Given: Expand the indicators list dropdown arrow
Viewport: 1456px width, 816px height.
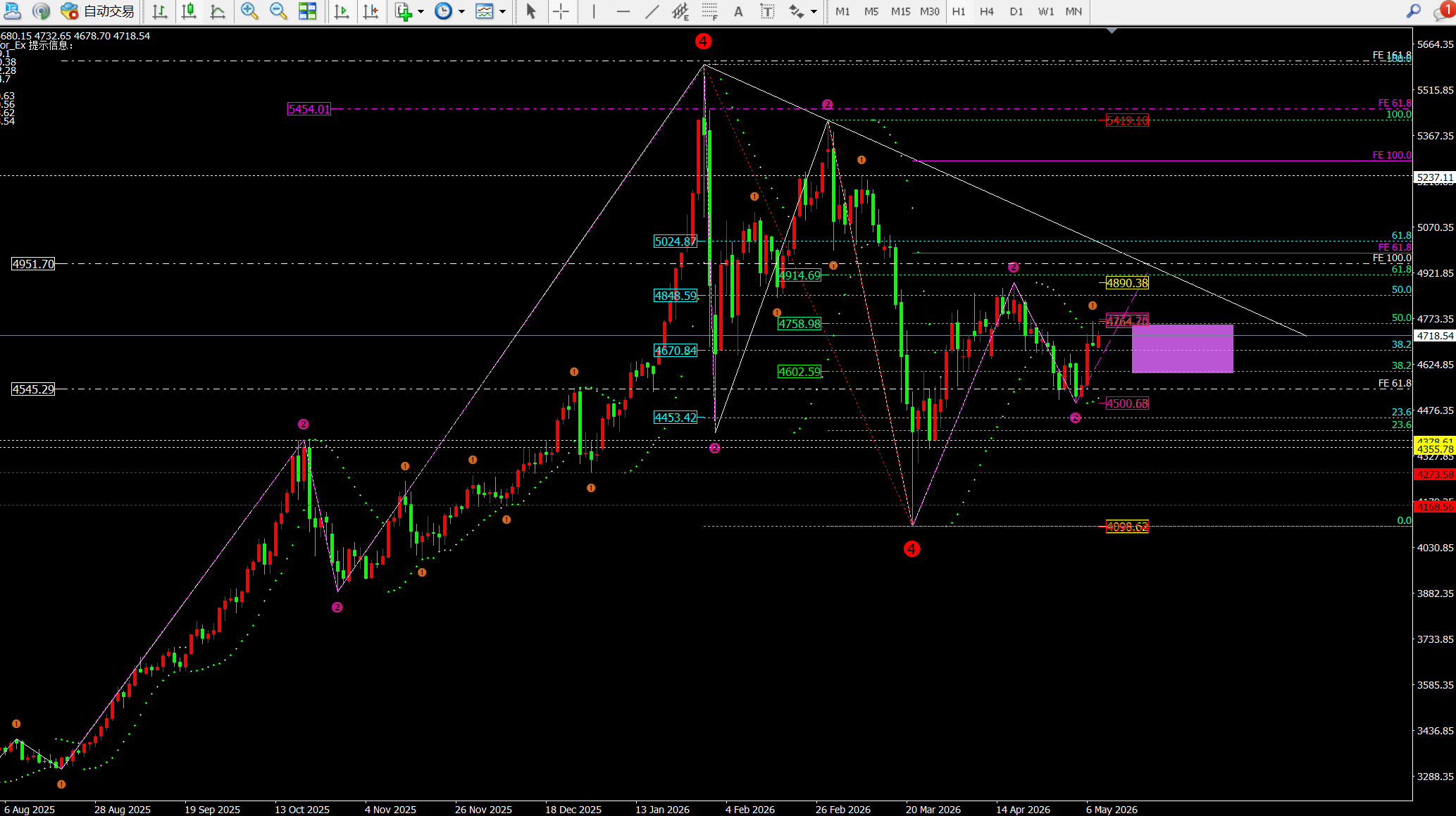Looking at the screenshot, I should 421,11.
